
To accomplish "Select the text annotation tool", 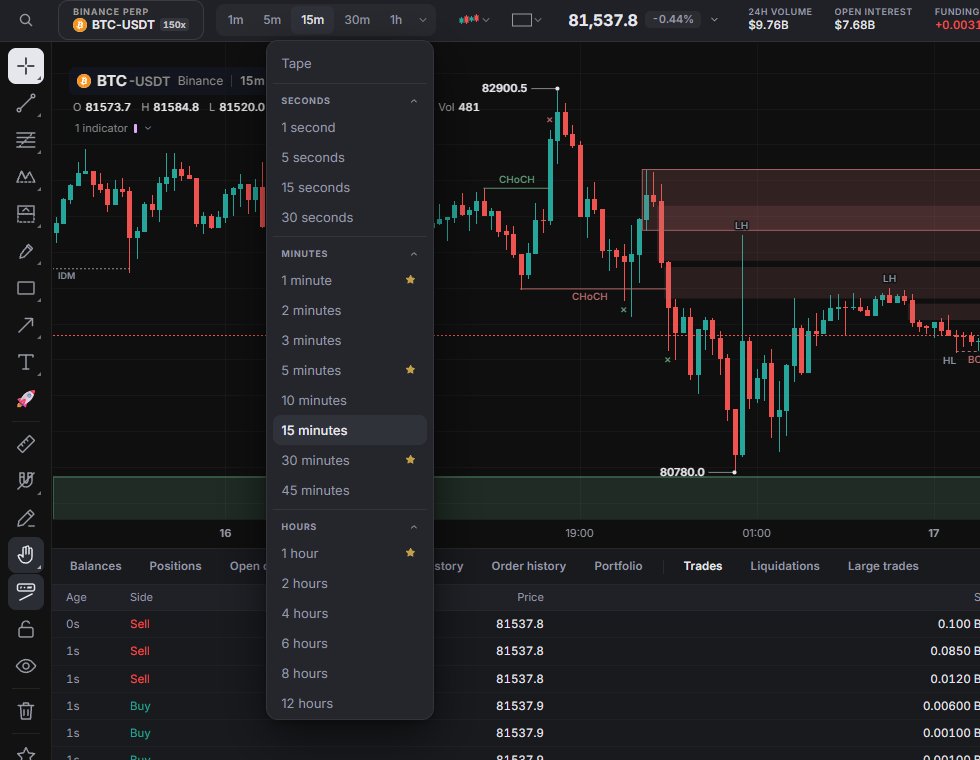I will [x=26, y=362].
